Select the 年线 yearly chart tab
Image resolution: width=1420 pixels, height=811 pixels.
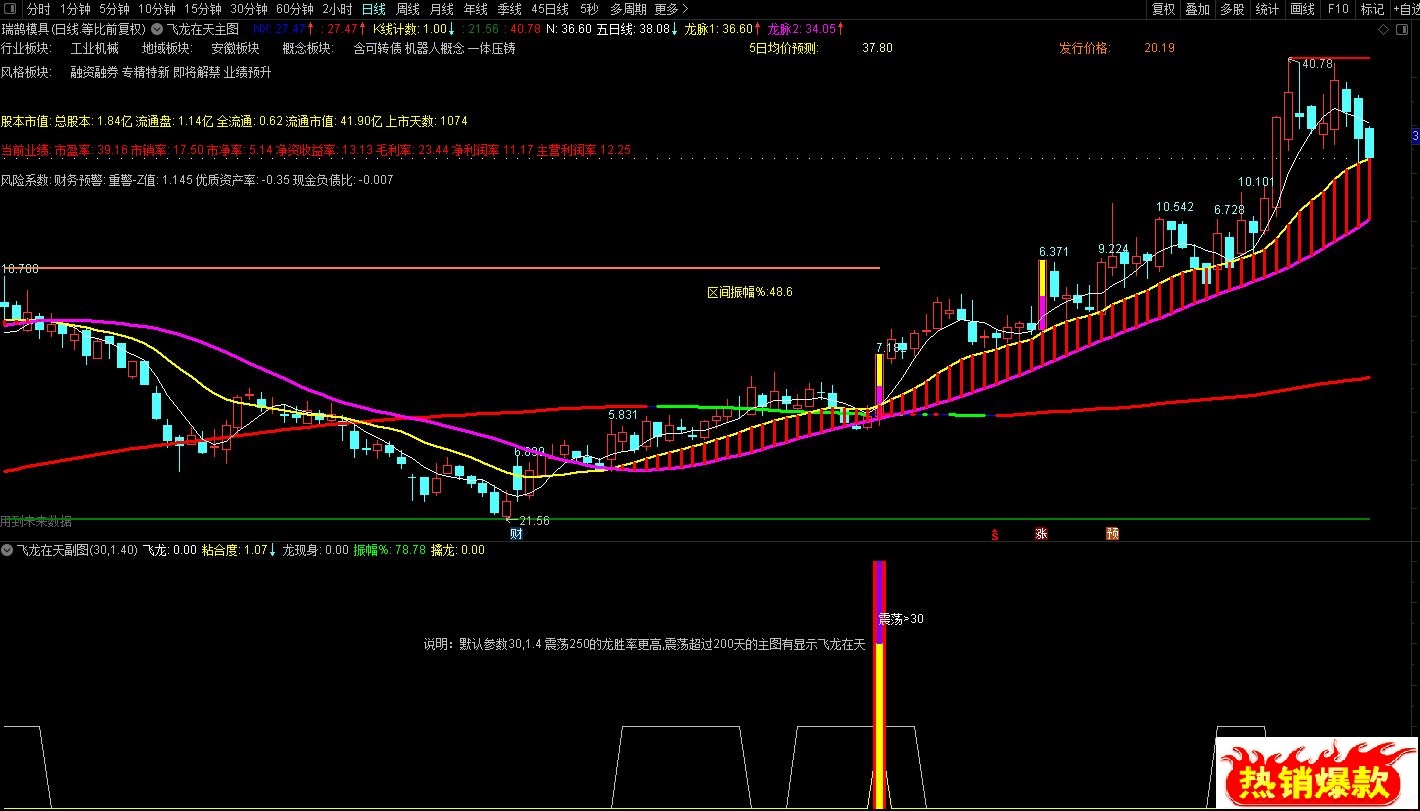476,9
